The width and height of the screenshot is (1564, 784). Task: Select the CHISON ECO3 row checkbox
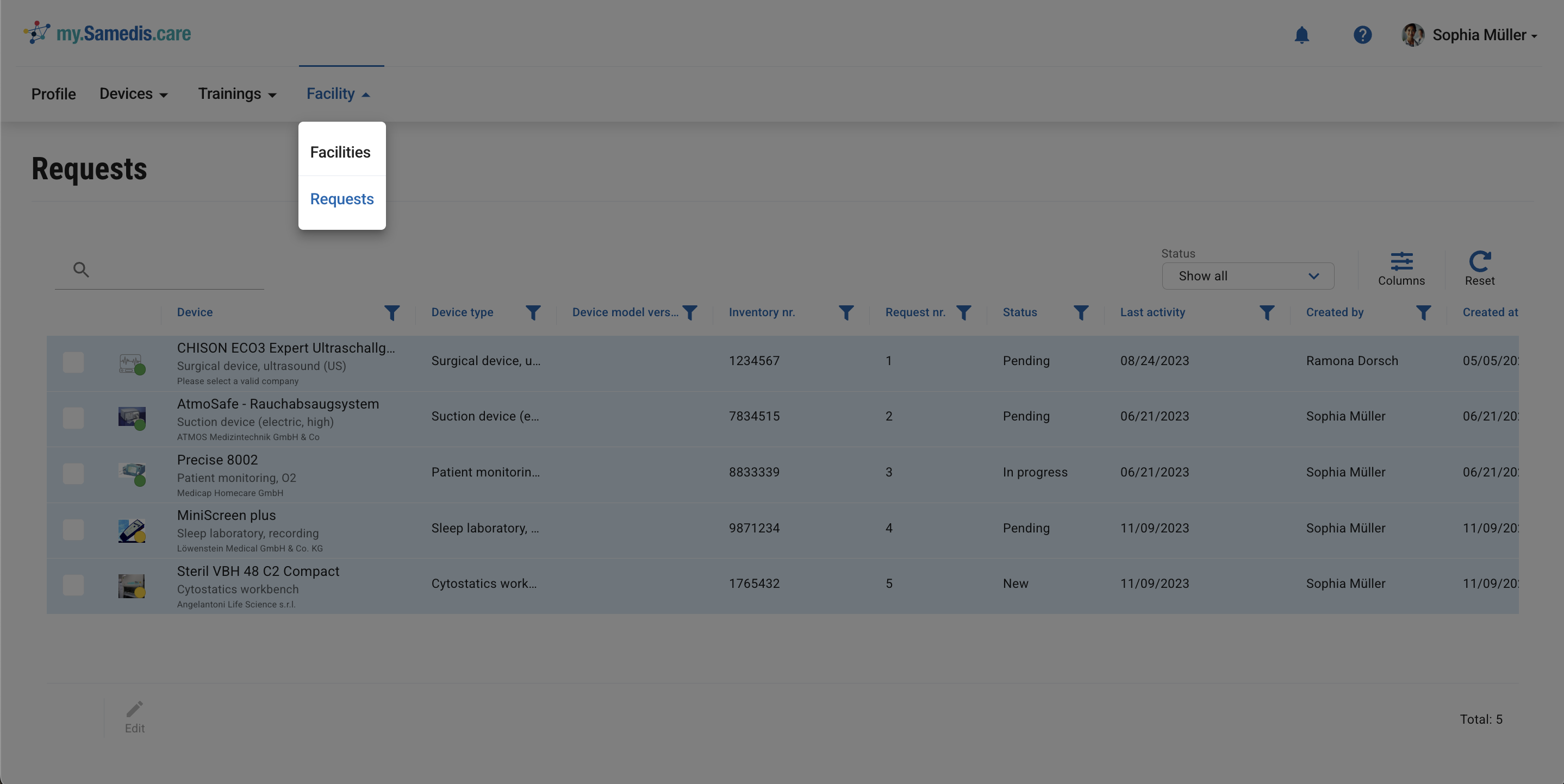click(73, 362)
